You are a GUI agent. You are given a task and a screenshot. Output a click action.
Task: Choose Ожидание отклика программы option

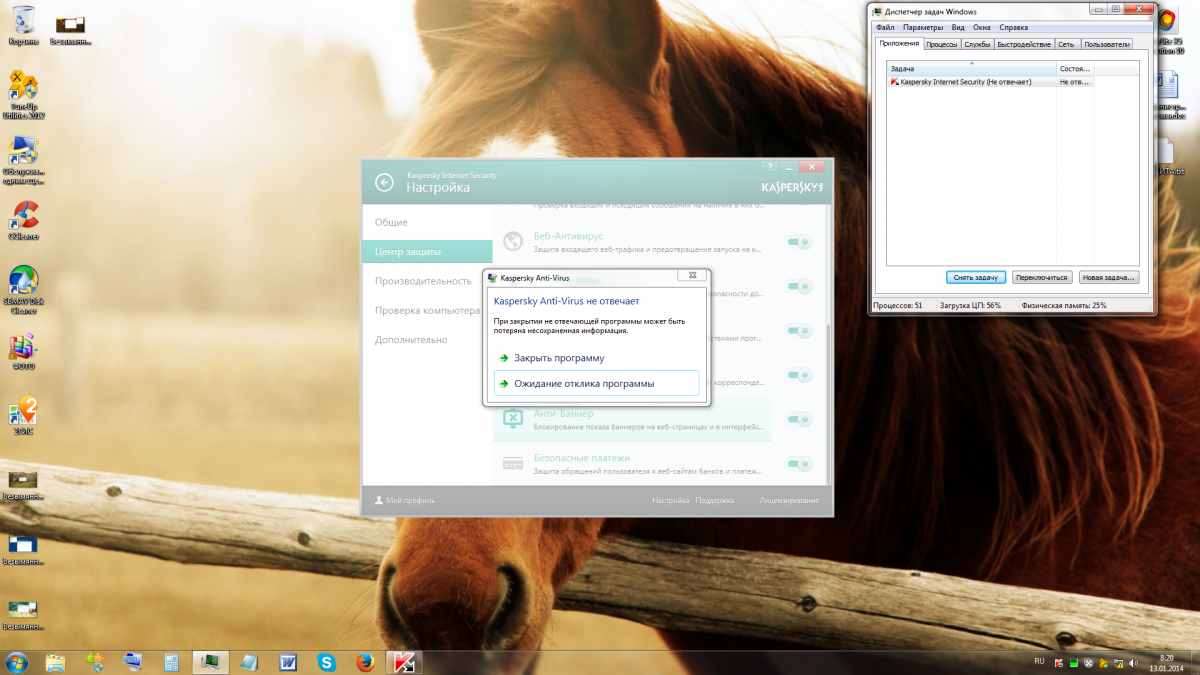(x=597, y=383)
